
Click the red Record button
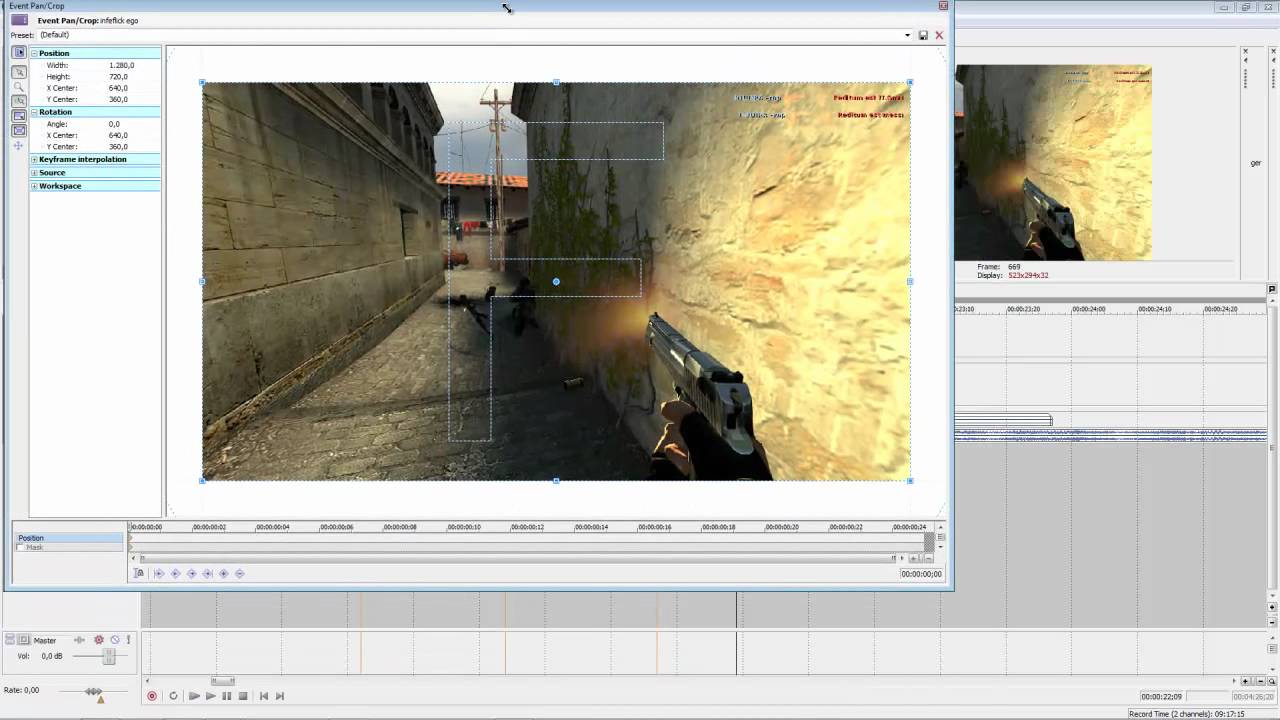[x=152, y=696]
